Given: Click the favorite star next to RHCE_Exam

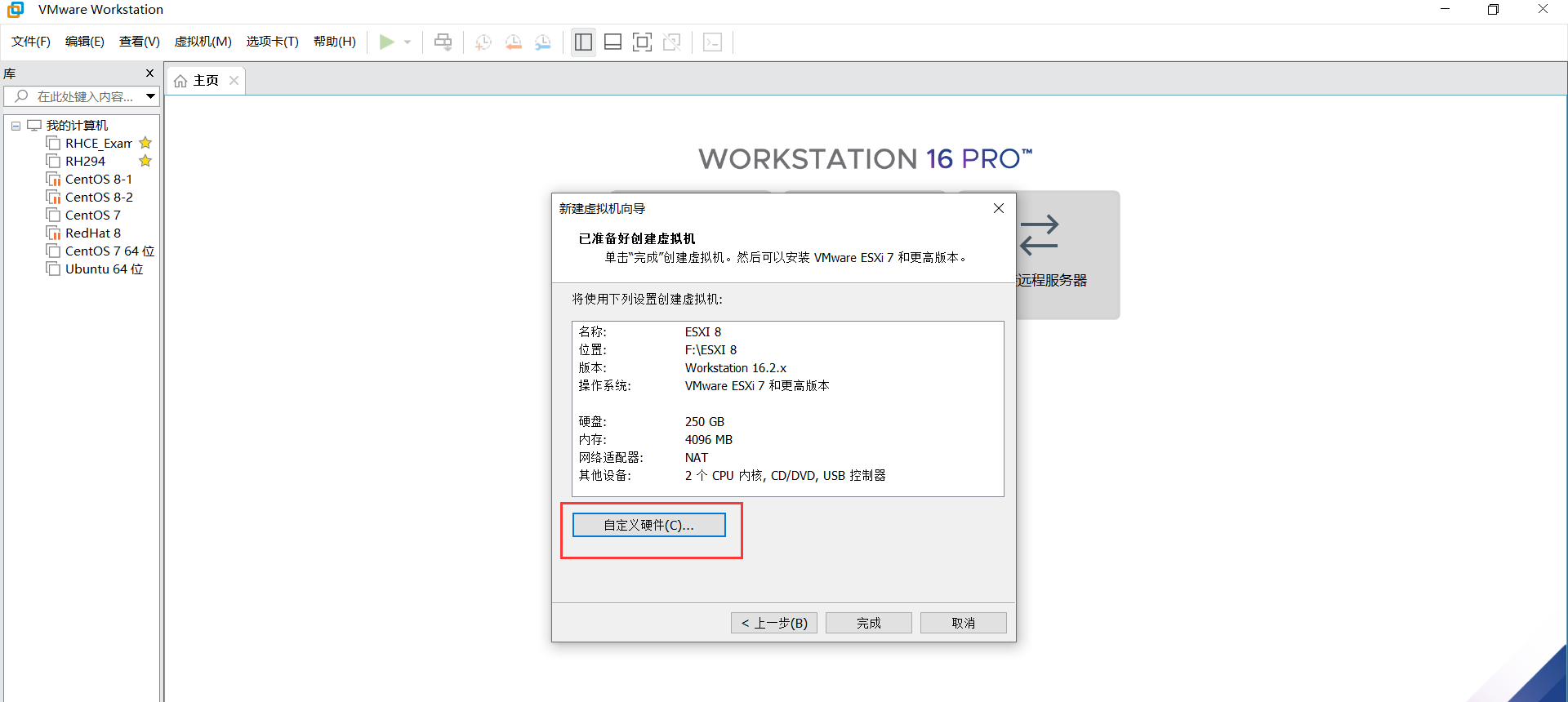Looking at the screenshot, I should click(x=145, y=143).
